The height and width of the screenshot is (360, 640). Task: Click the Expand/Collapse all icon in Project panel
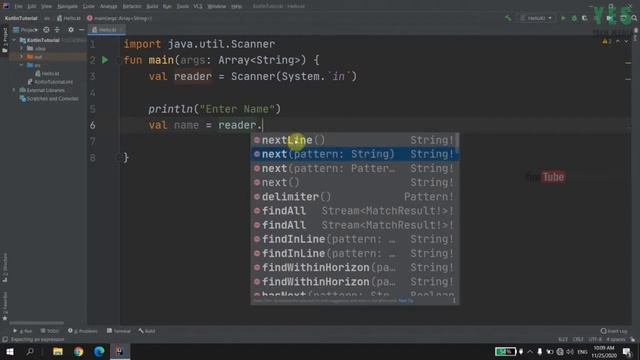click(57, 30)
